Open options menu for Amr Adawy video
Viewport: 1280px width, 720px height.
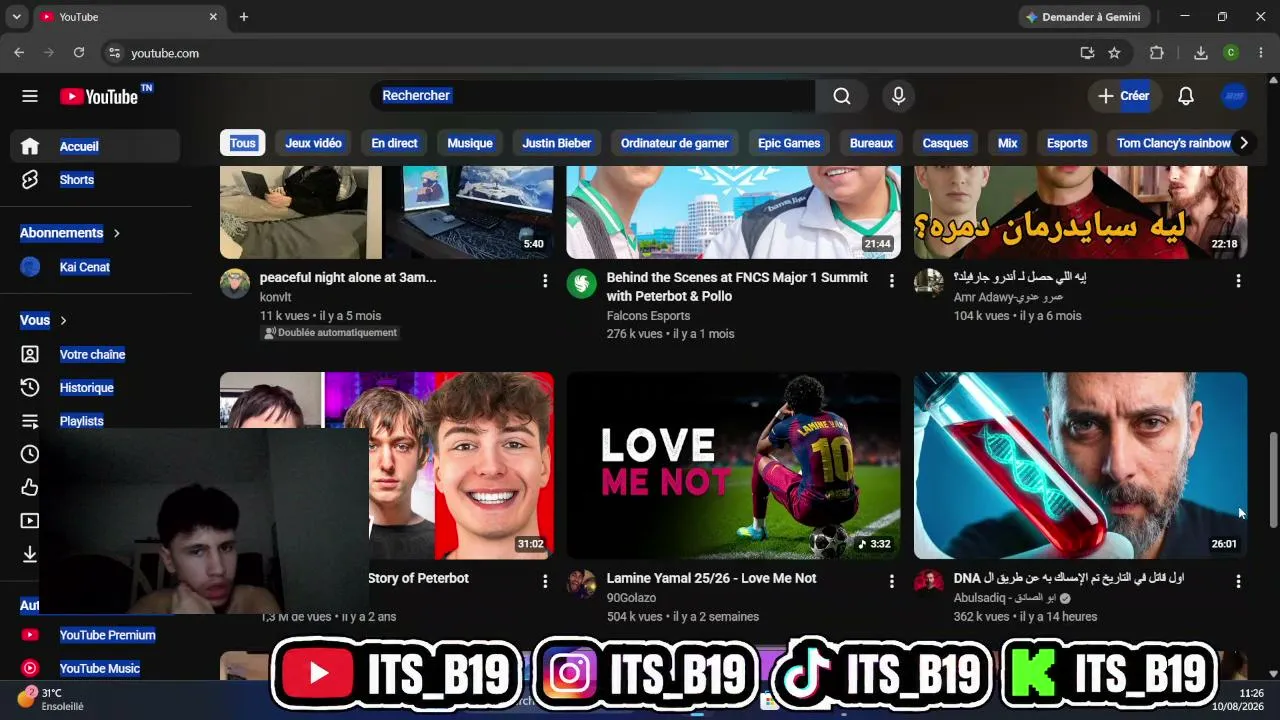[1238, 281]
